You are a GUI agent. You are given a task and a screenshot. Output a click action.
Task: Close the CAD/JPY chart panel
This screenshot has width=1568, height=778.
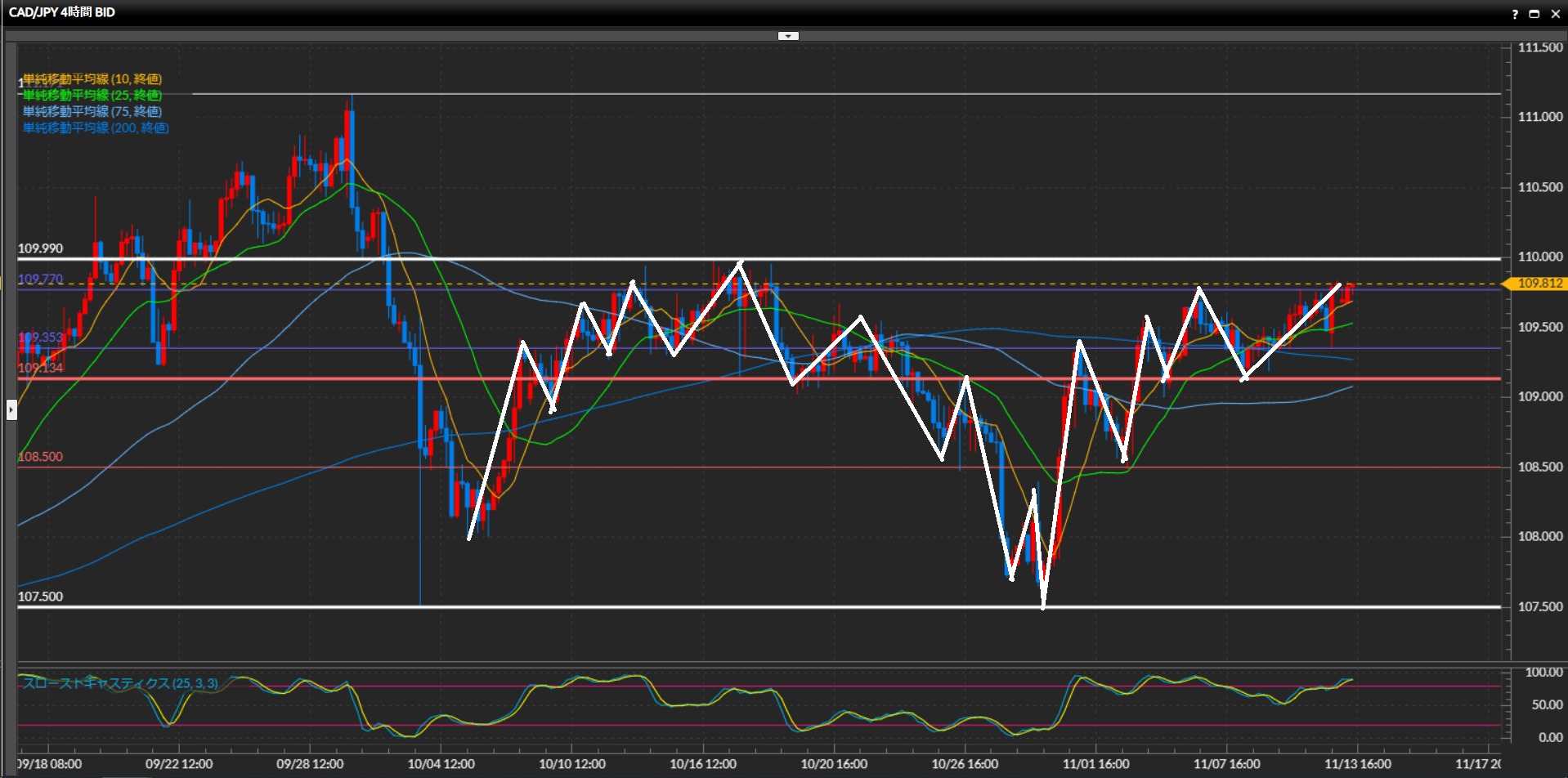1556,14
